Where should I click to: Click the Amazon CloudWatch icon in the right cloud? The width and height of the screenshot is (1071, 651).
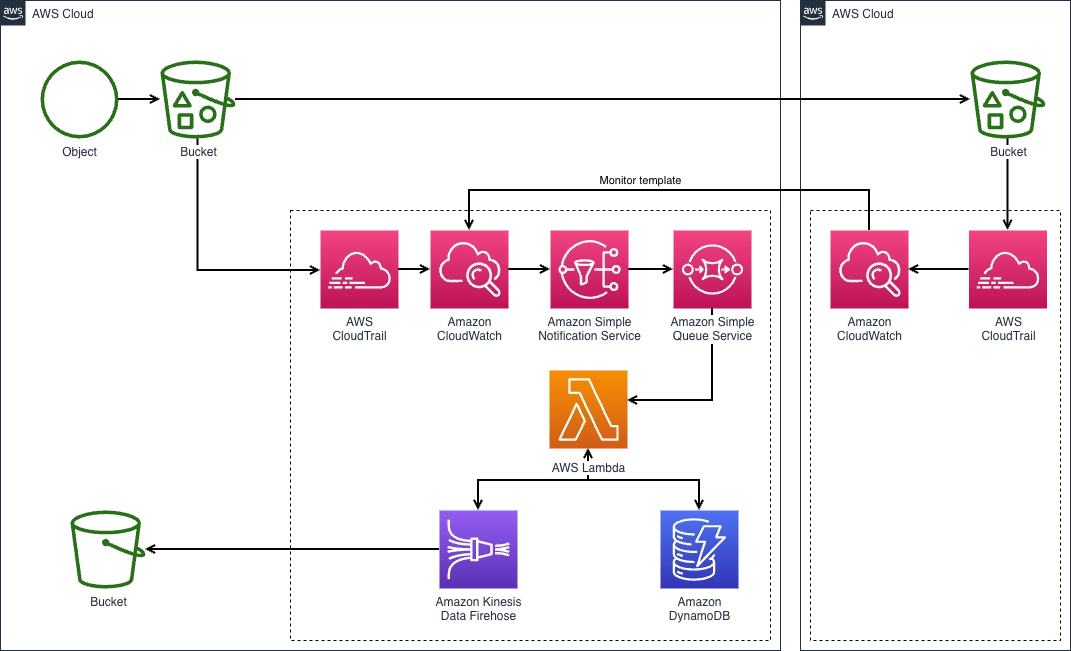point(870,269)
